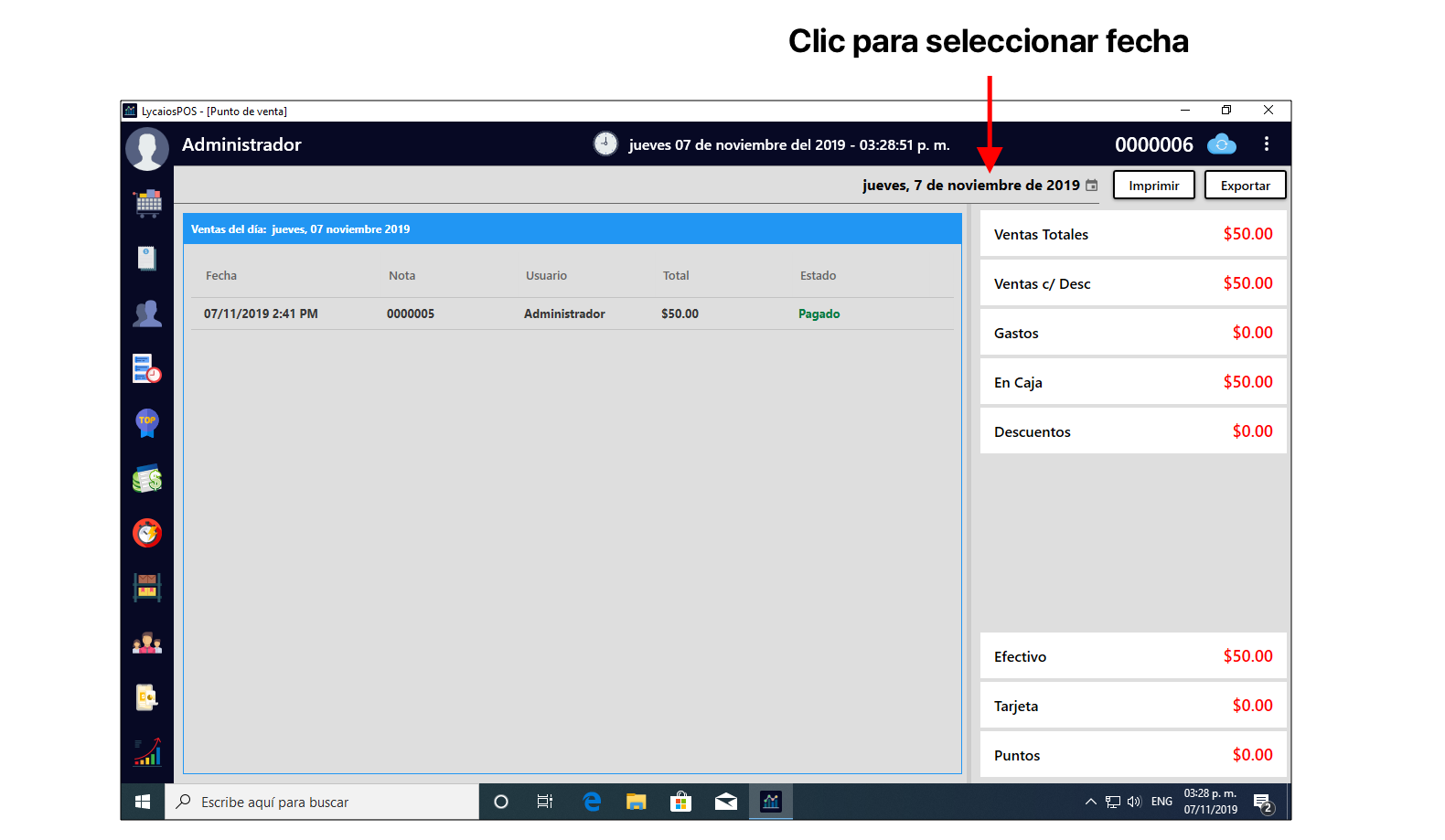Click the Estado column header

pos(819,275)
